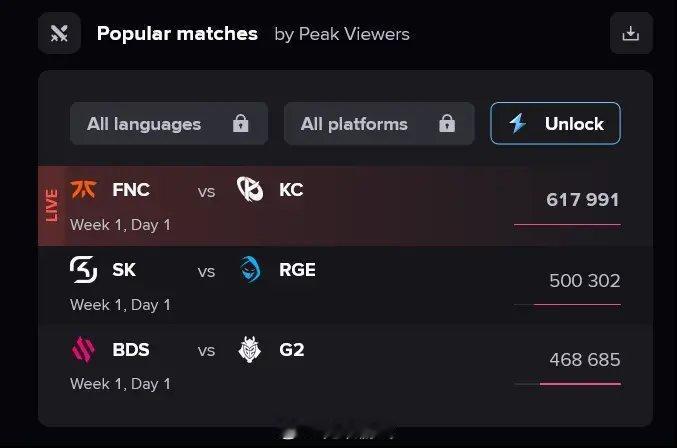Click the lock icon on All platforms
This screenshot has width=677, height=448.
point(447,124)
